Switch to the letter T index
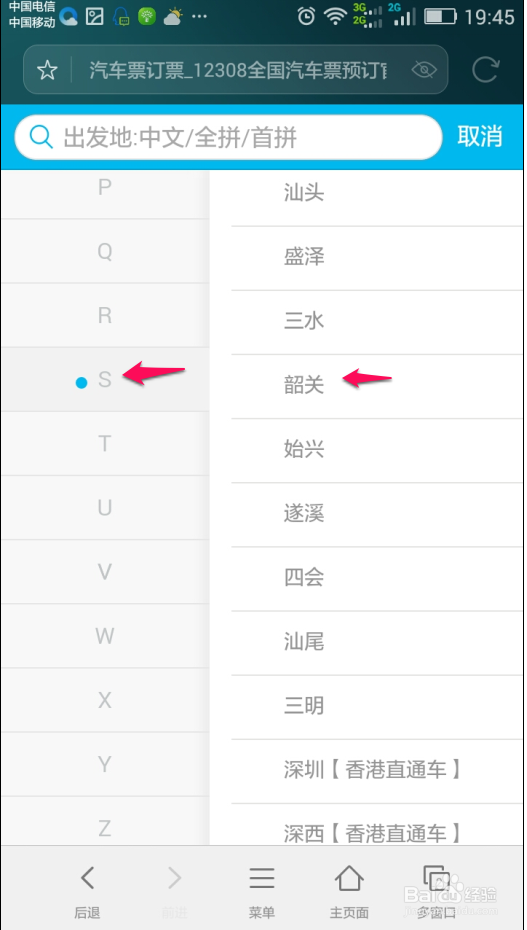The width and height of the screenshot is (527, 930). pos(105,444)
